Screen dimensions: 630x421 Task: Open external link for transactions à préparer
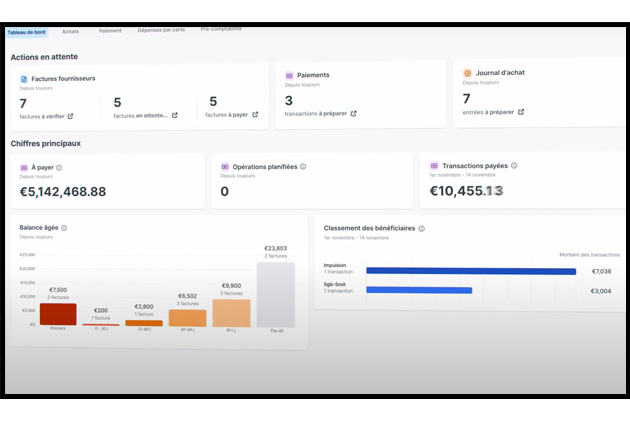[353, 114]
